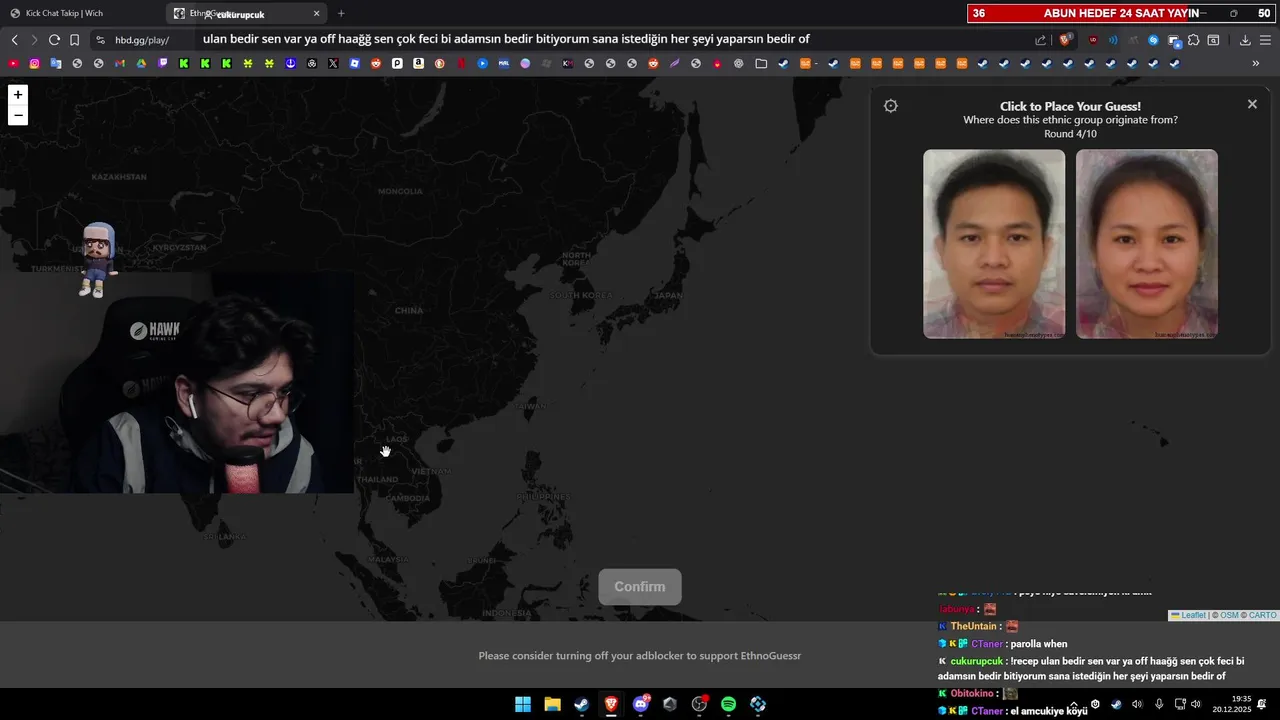Open Spotify from the taskbar
The width and height of the screenshot is (1280, 720).
coord(729,704)
